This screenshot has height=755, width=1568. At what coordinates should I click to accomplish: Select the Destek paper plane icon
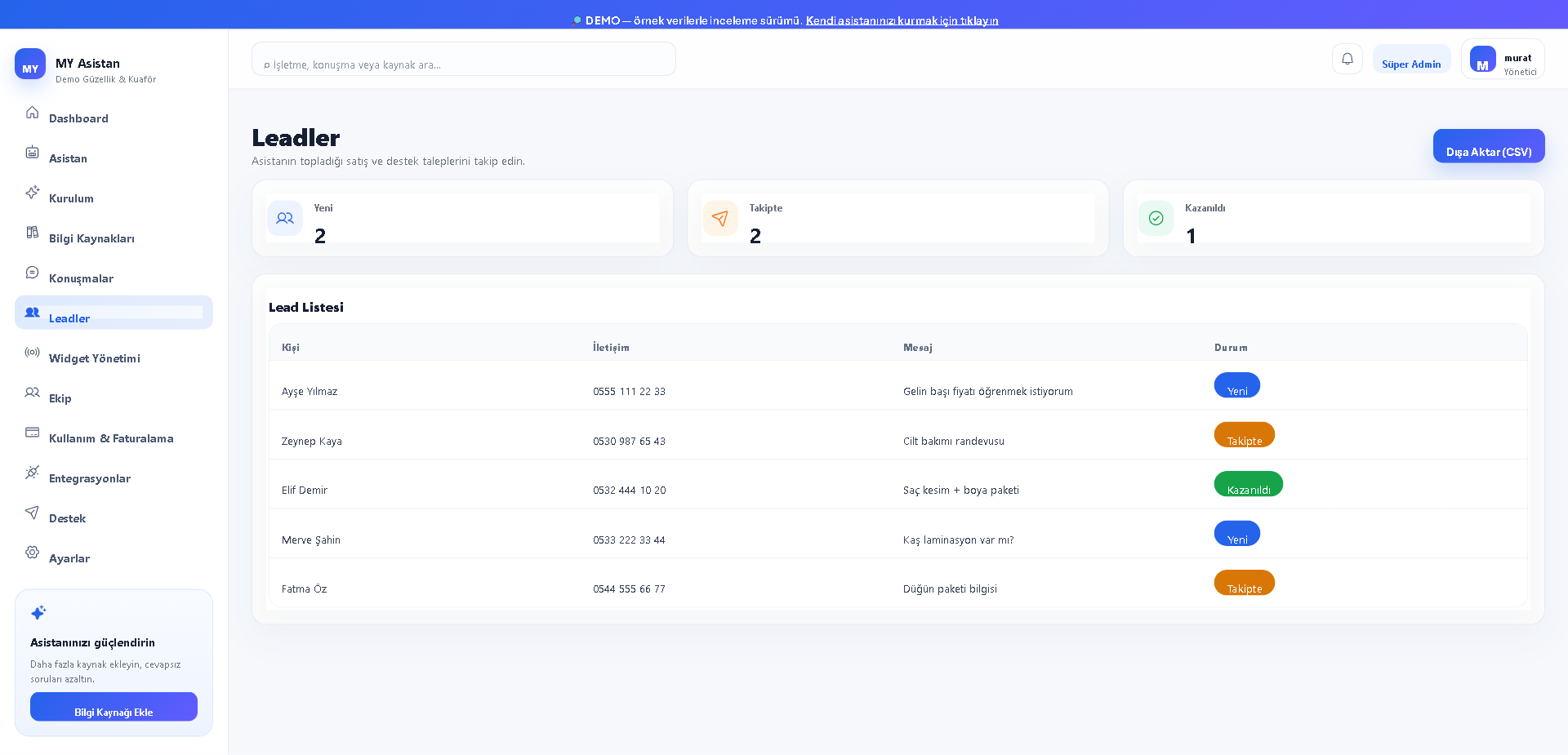tap(32, 512)
